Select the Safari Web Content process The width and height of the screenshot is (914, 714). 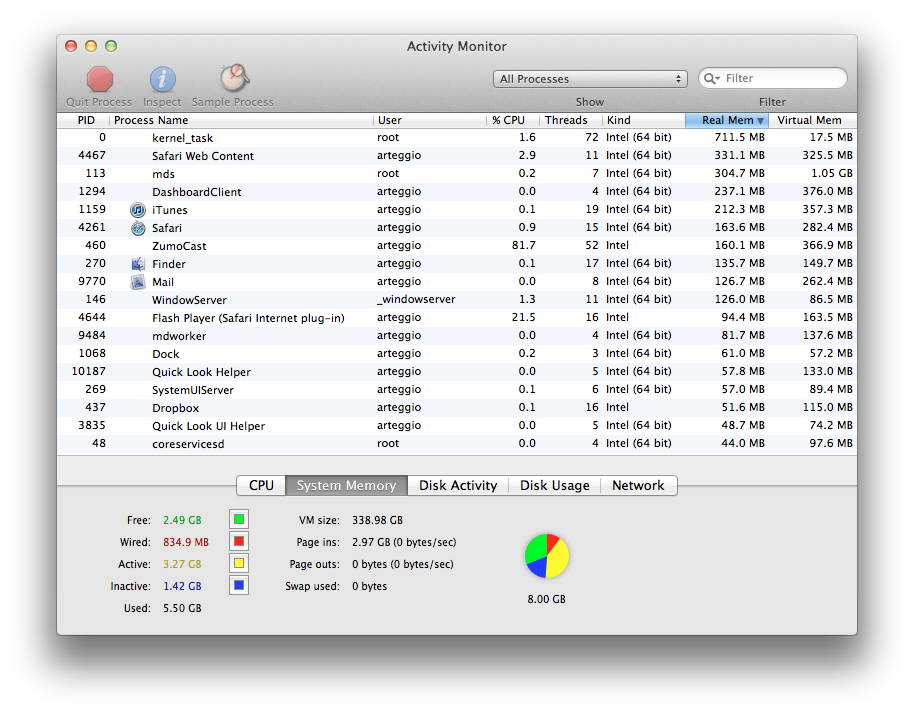[457, 156]
